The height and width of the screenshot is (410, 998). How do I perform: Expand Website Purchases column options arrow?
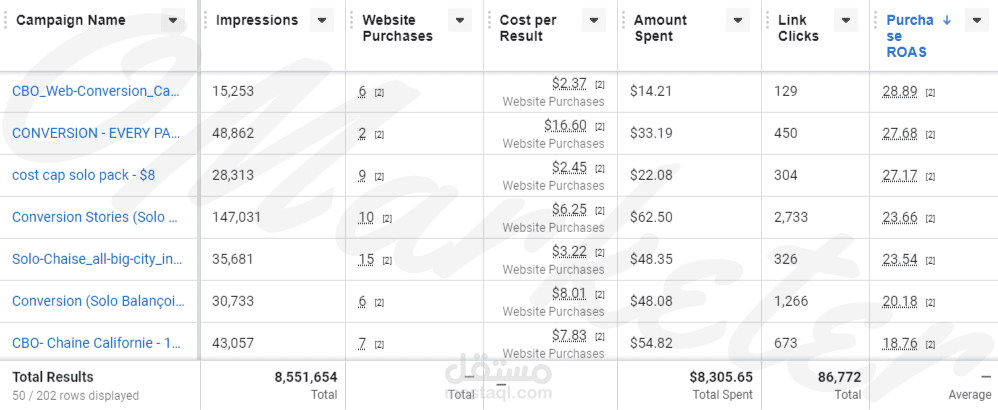(x=460, y=20)
